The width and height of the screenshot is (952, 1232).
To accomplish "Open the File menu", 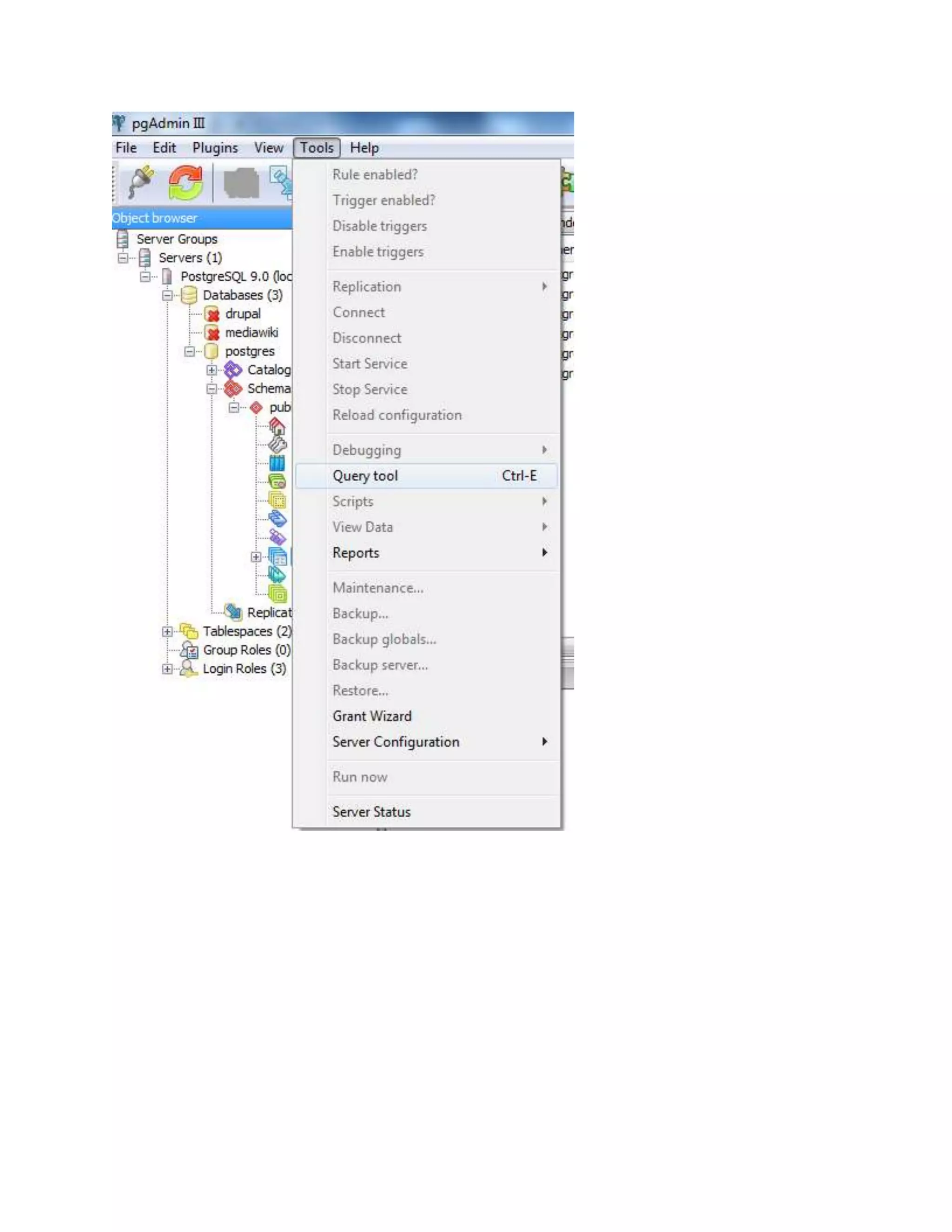I will (x=126, y=148).
